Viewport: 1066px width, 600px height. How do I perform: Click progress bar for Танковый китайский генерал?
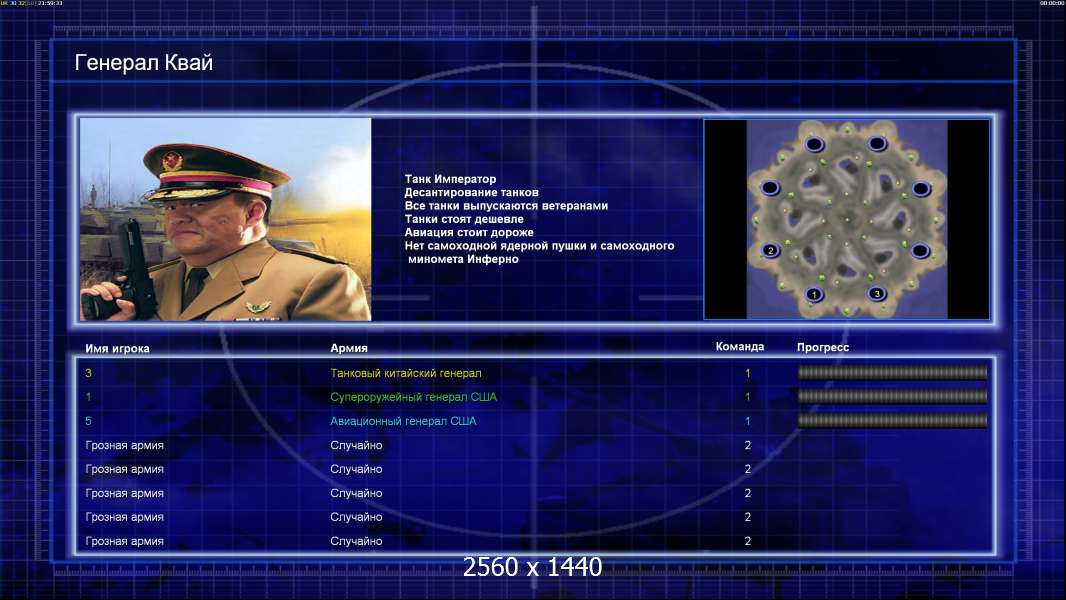point(892,372)
